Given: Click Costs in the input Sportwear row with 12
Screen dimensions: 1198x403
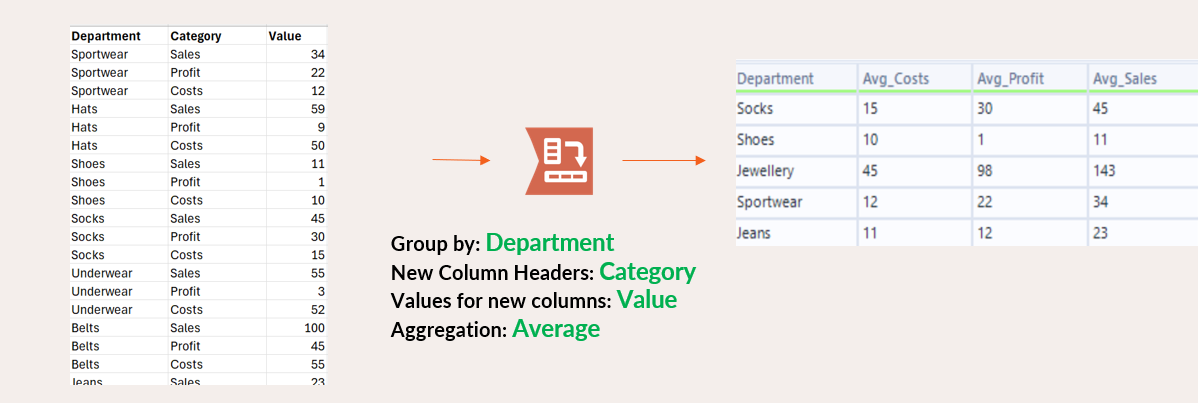Looking at the screenshot, I should point(186,91).
